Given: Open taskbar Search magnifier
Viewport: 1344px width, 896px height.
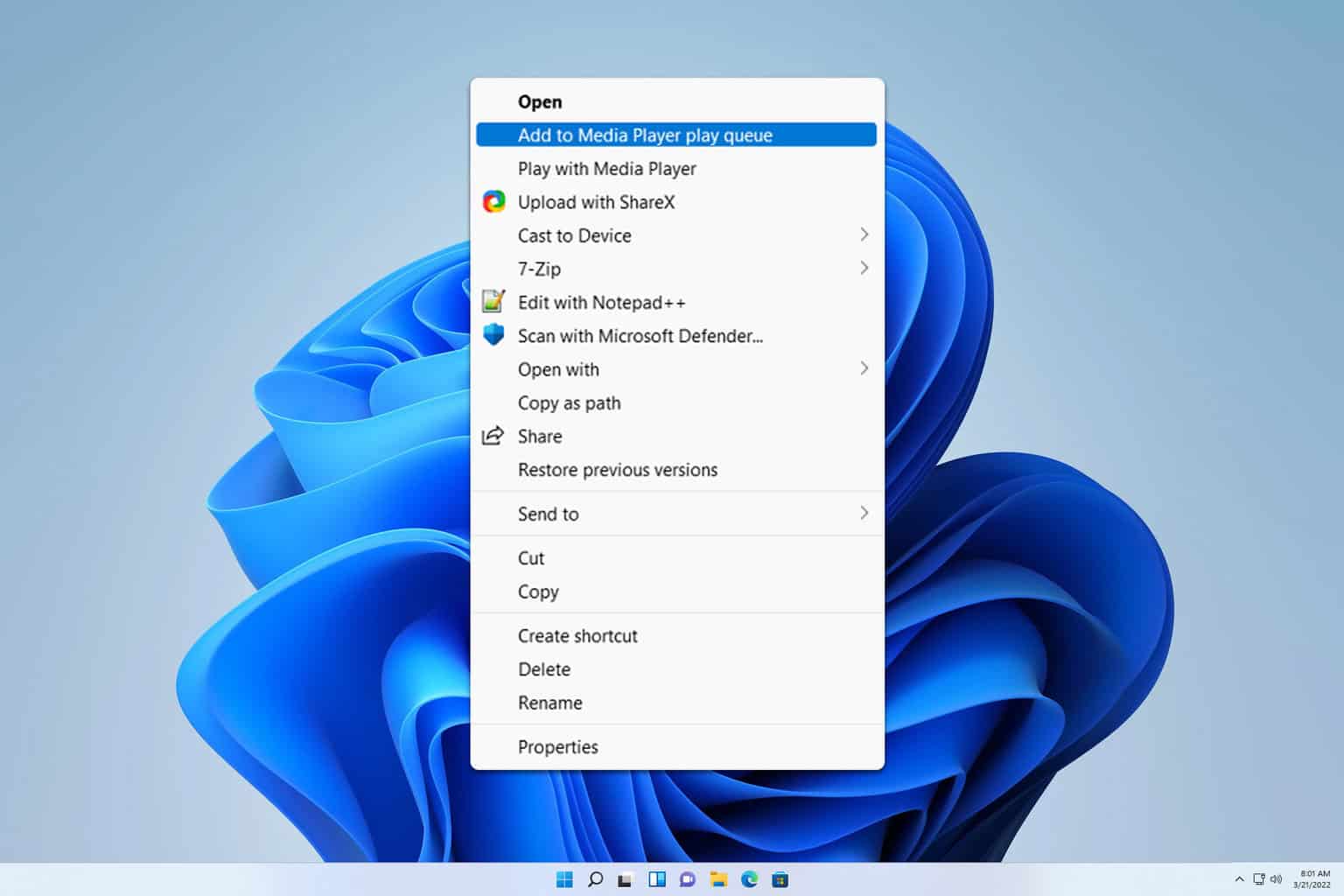Looking at the screenshot, I should (595, 879).
